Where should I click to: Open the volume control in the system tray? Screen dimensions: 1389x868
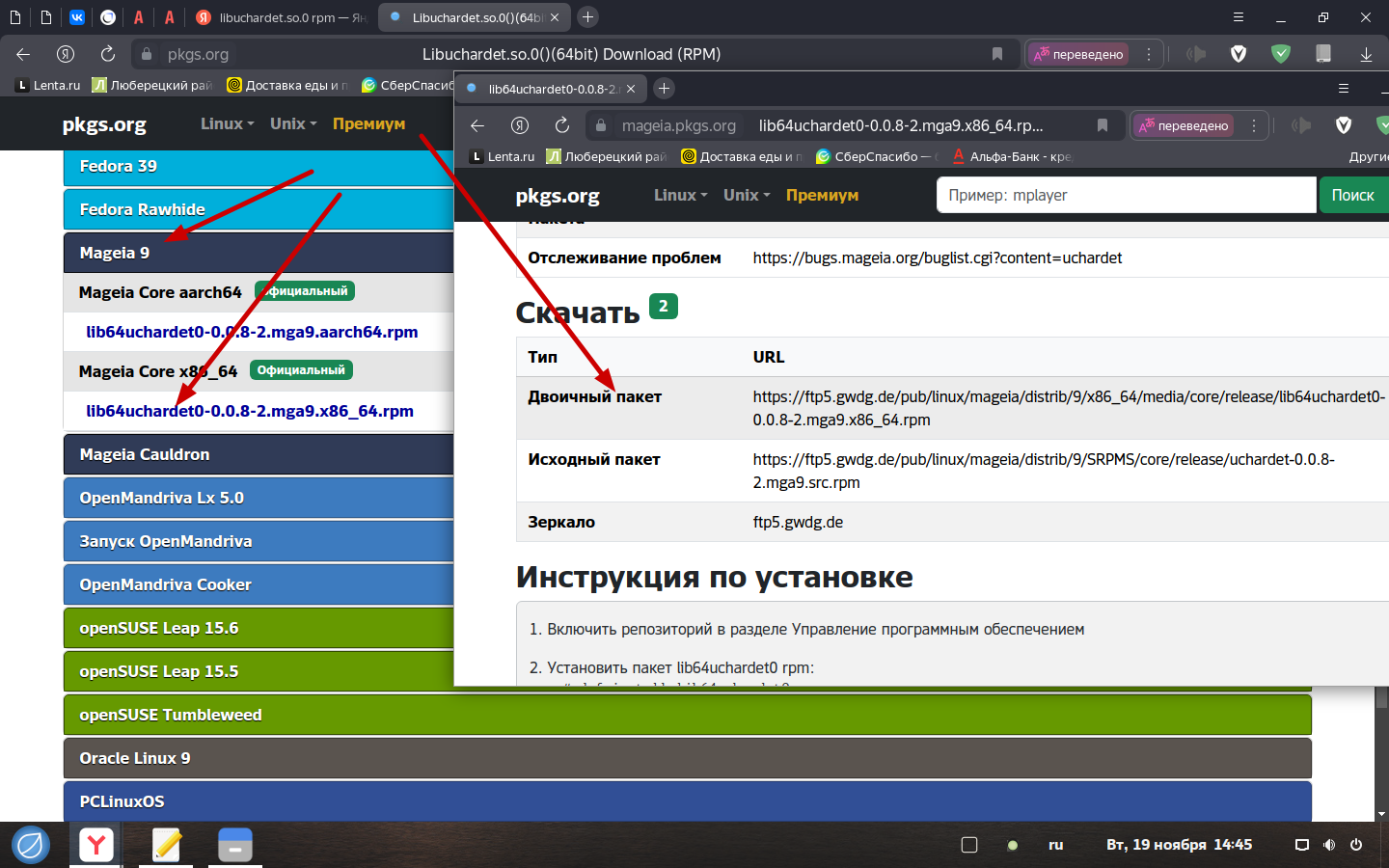coord(1329,845)
